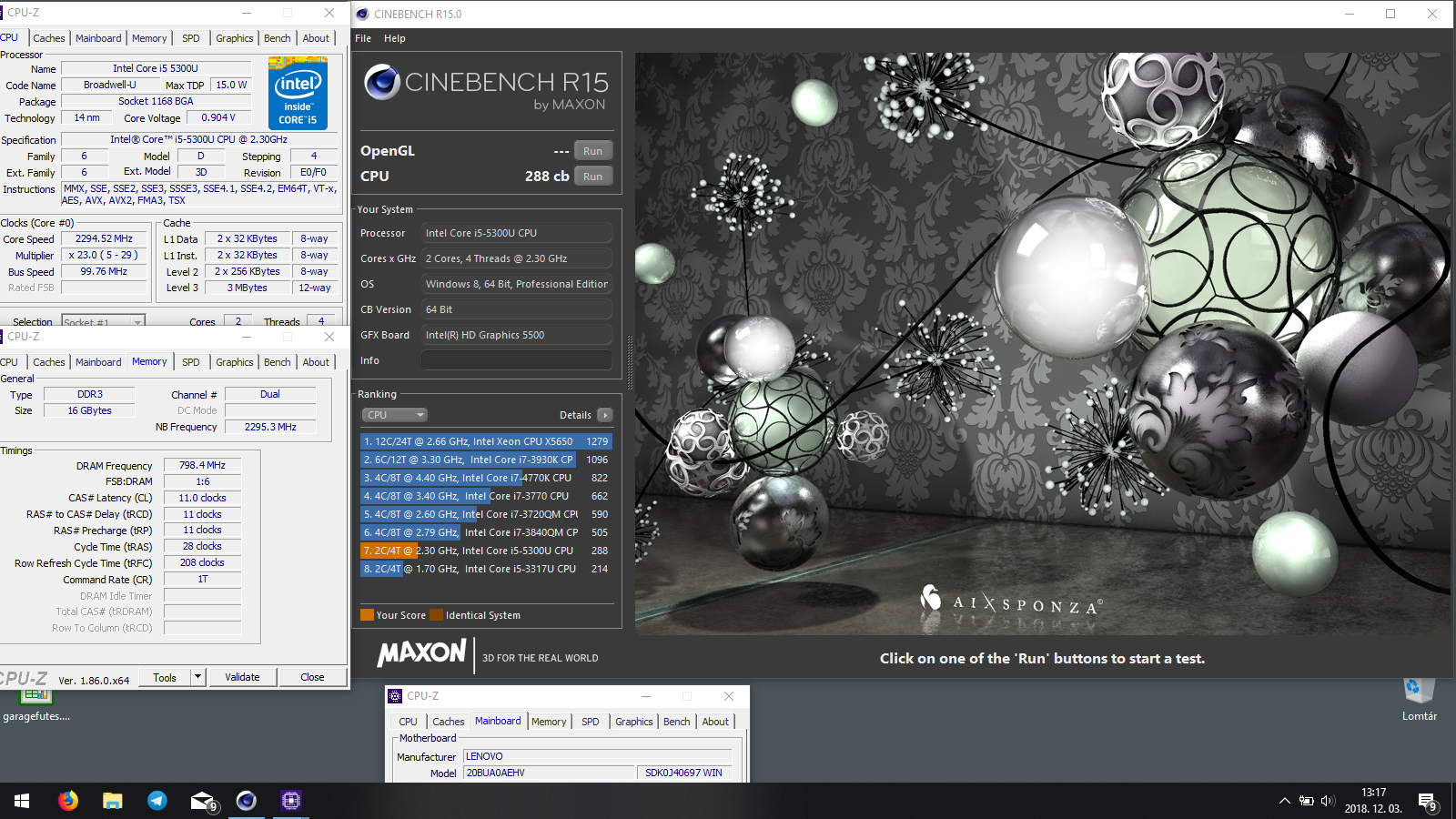Click the rendered Cinebench scene image
Viewport: 1456px width, 819px height.
[x=1042, y=343]
